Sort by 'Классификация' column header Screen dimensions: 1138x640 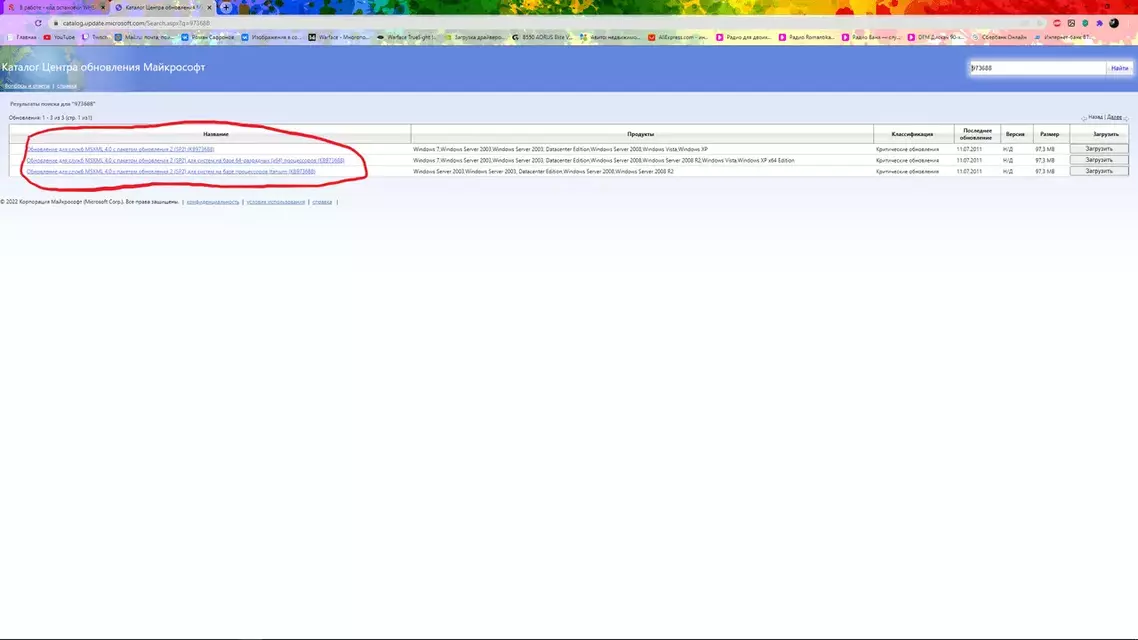pyautogui.click(x=912, y=134)
